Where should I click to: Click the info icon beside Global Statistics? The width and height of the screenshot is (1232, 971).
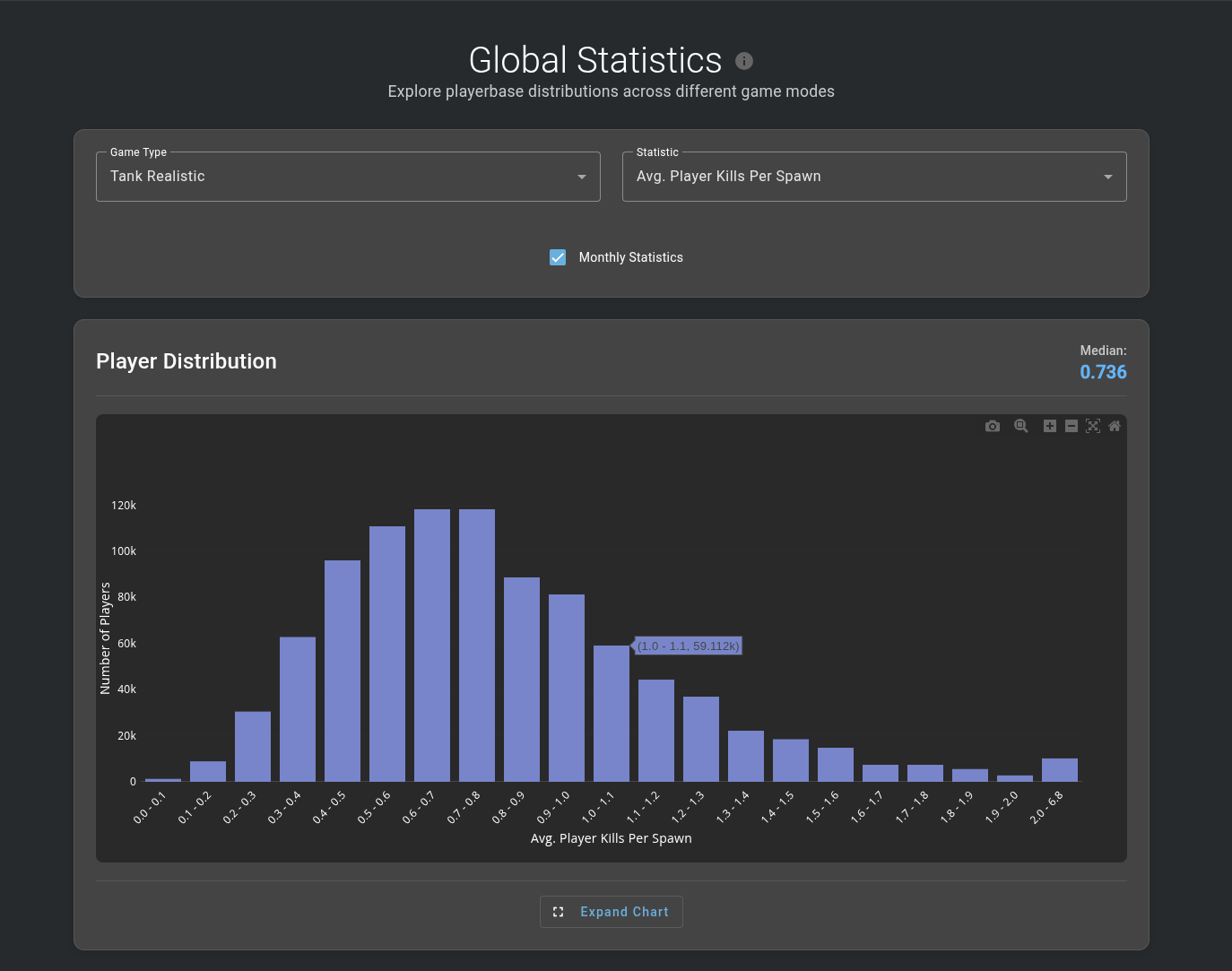click(744, 61)
